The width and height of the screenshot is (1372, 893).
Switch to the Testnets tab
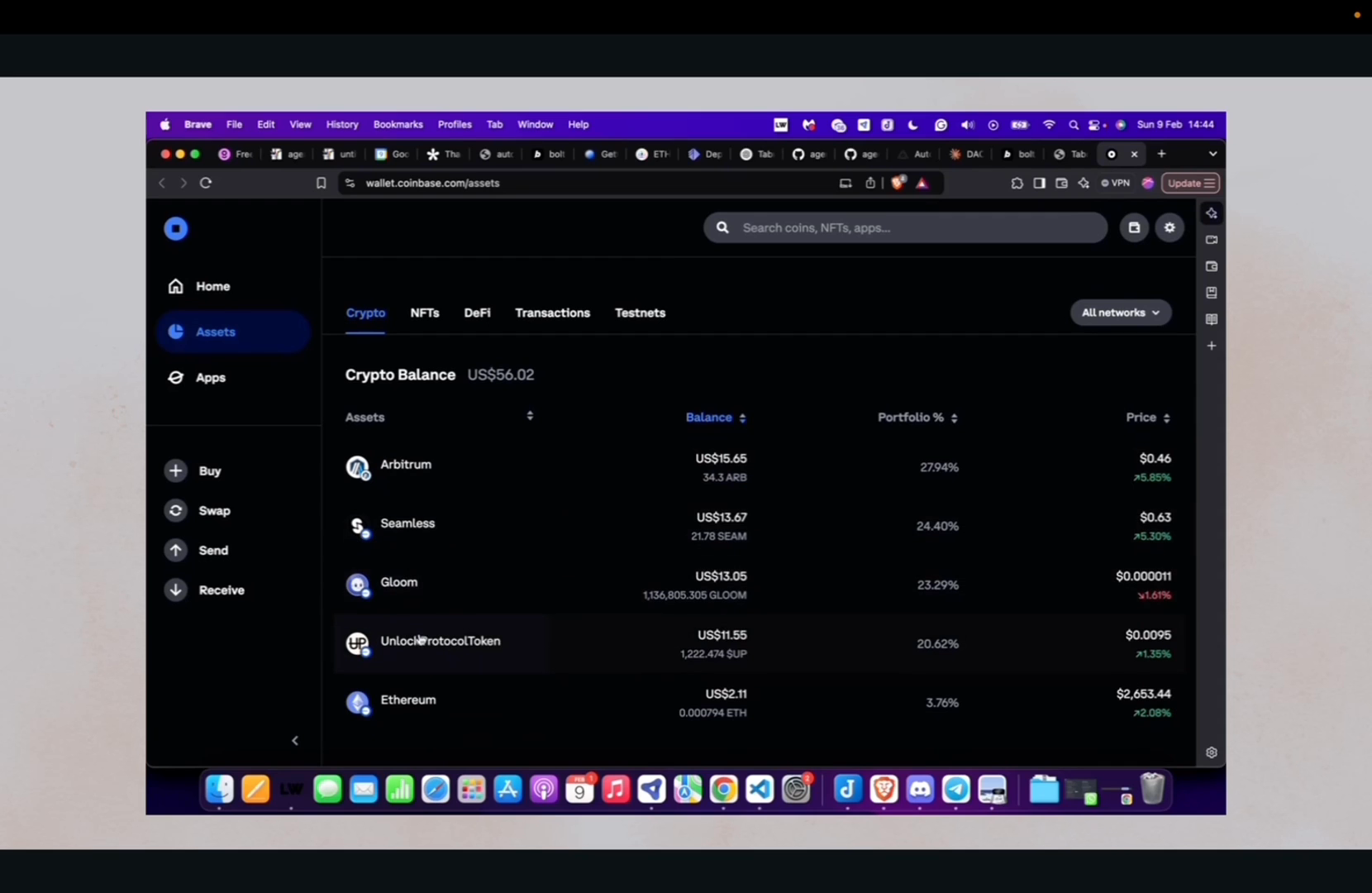640,313
